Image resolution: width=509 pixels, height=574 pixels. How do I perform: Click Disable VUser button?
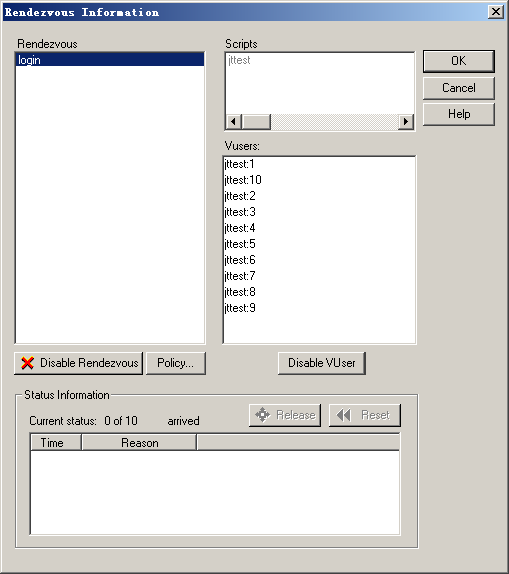click(322, 363)
